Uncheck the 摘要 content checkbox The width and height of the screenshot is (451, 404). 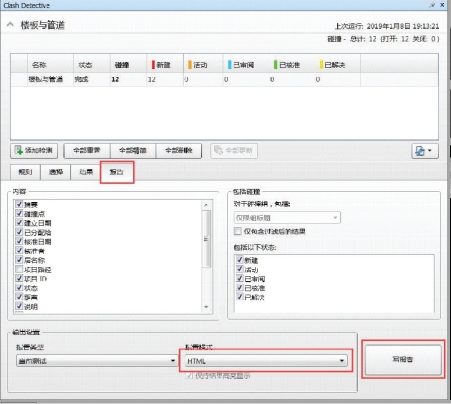coord(19,204)
